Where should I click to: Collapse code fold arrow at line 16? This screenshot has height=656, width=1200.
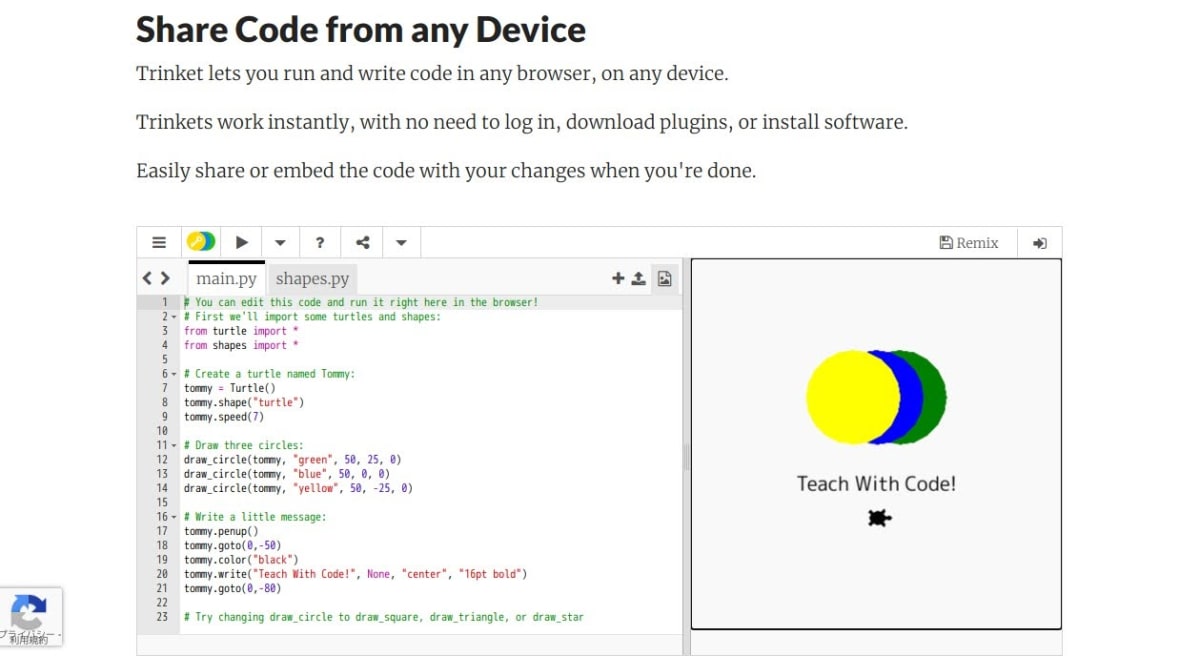[x=173, y=518]
